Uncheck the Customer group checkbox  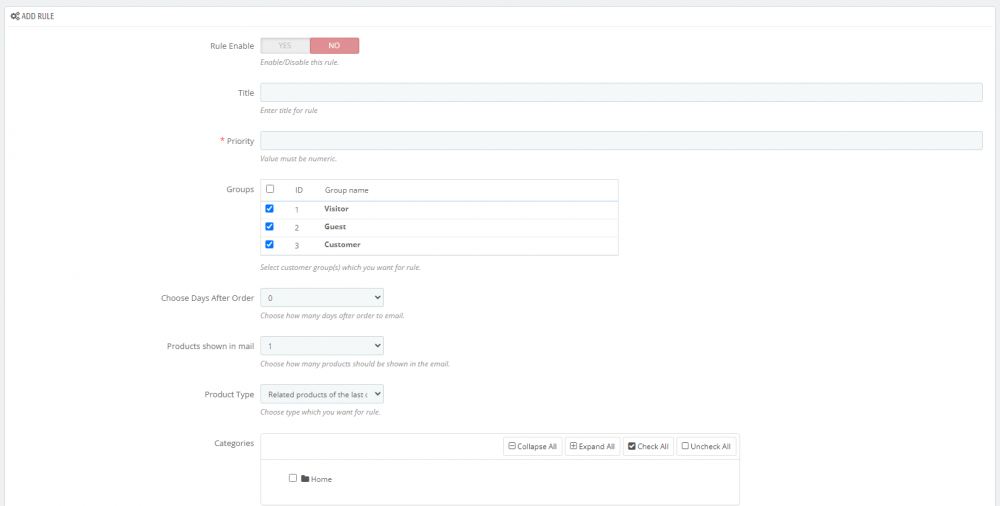[269, 244]
